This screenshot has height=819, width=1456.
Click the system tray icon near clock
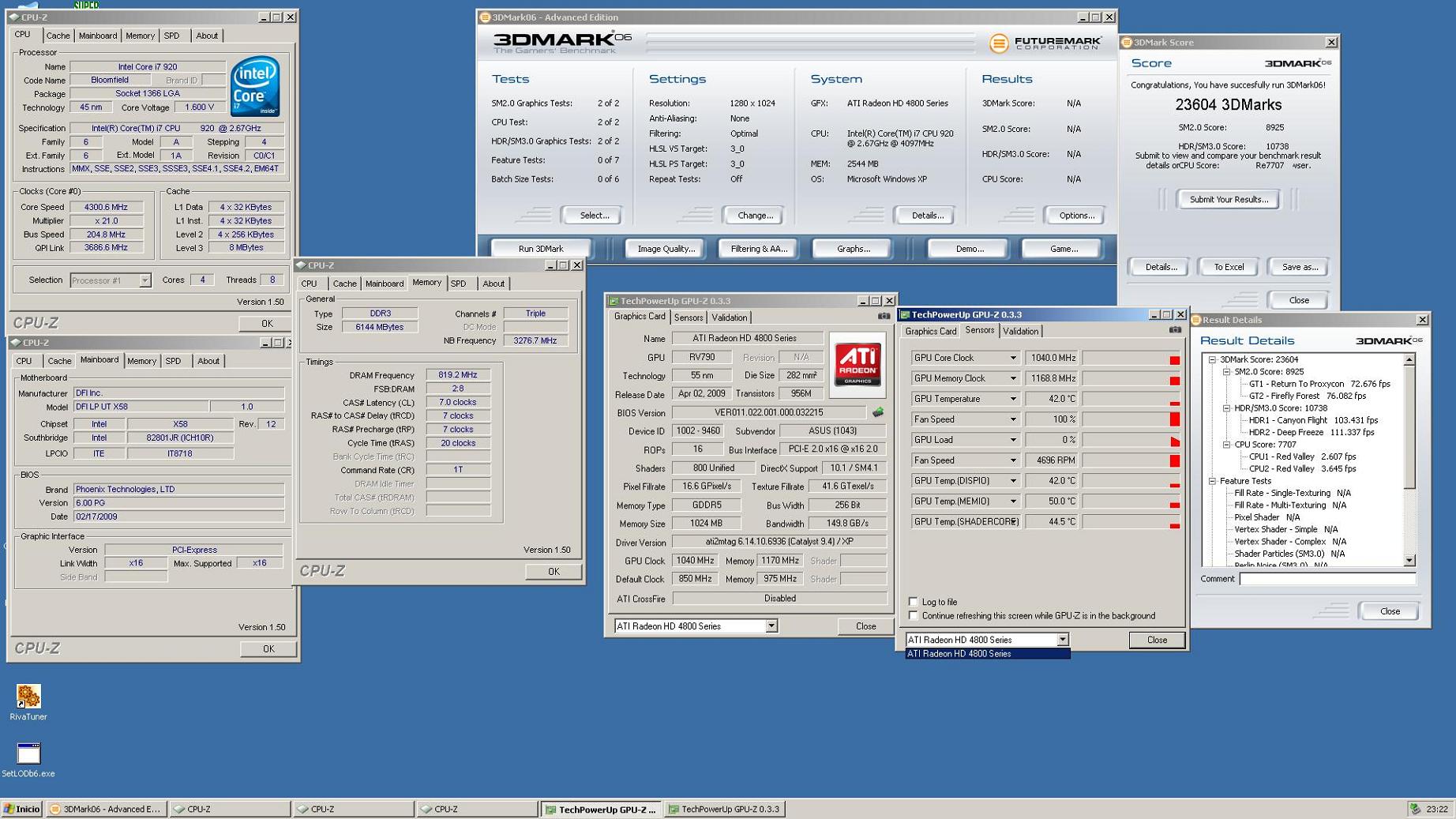coord(1416,809)
